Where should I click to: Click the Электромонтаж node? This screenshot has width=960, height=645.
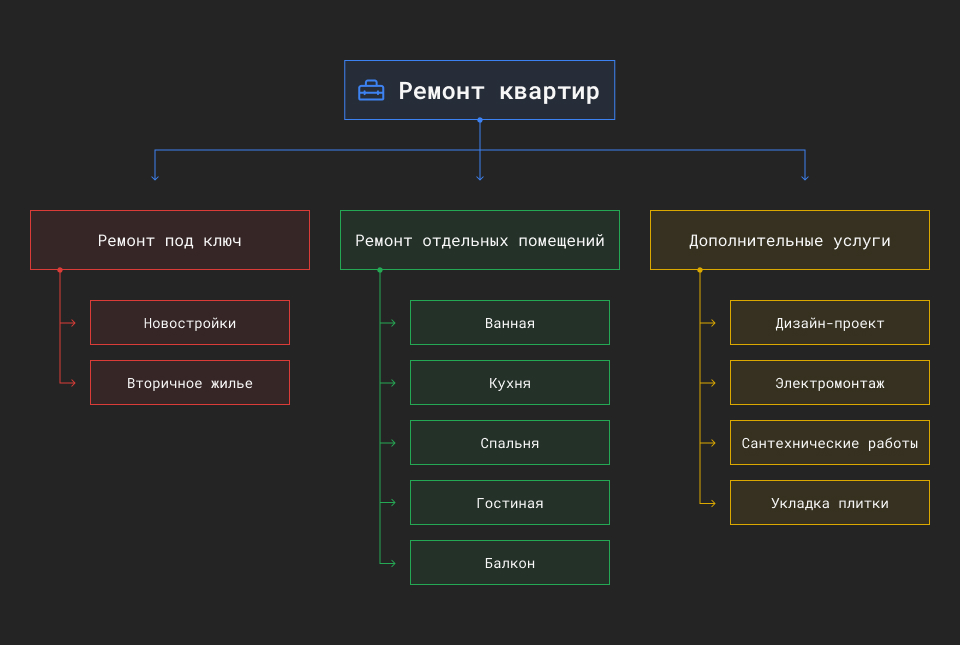point(830,382)
